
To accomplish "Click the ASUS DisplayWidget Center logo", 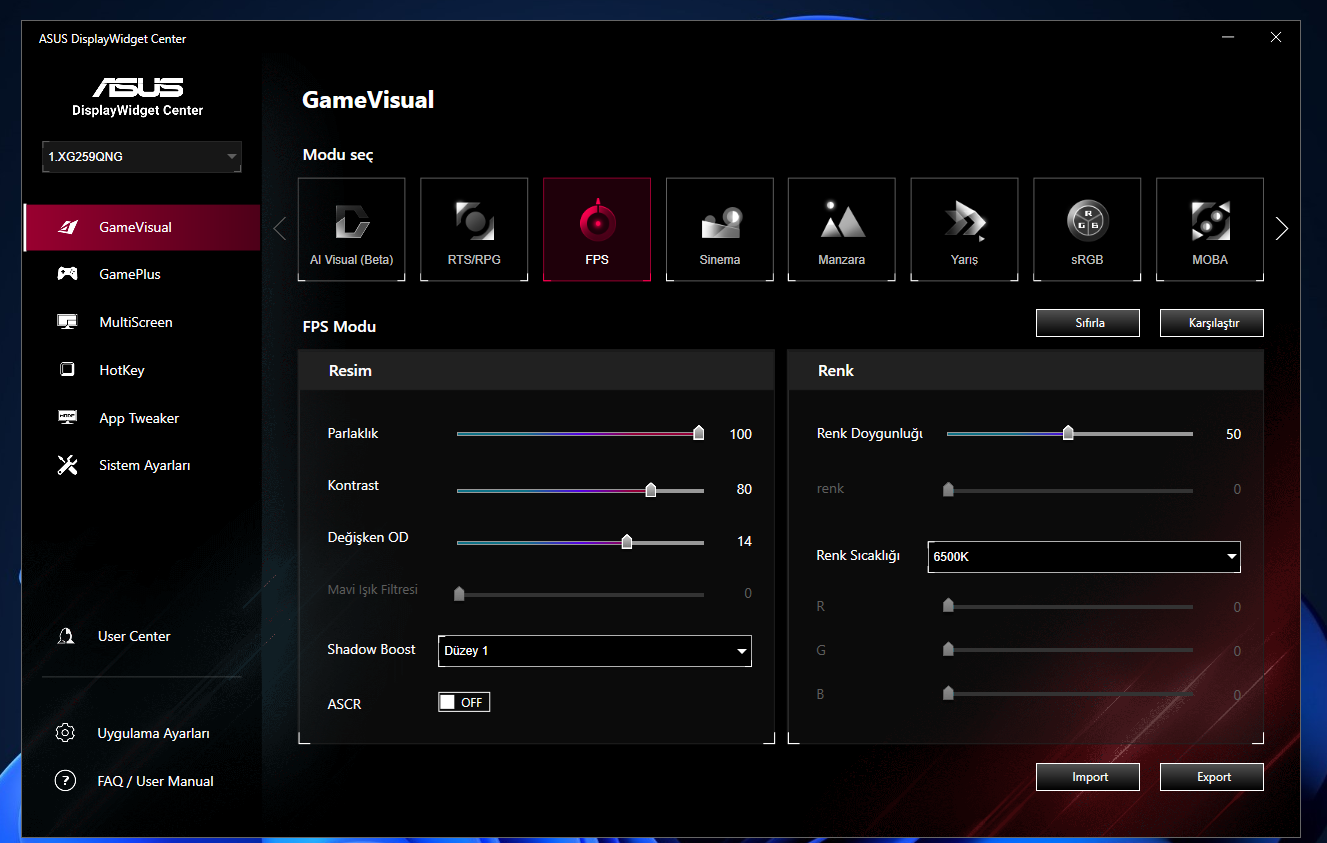I will (x=138, y=97).
